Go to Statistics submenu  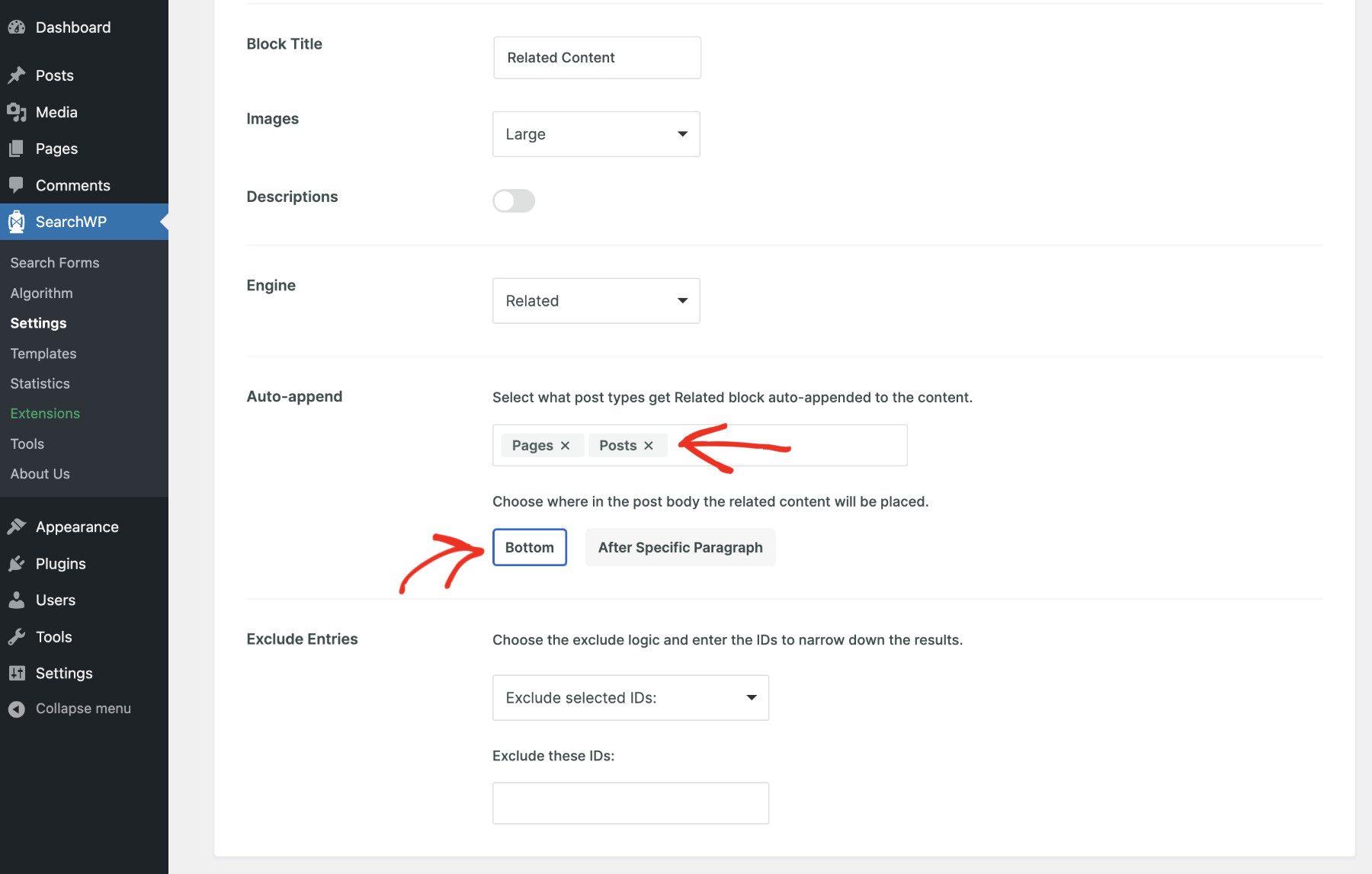40,383
